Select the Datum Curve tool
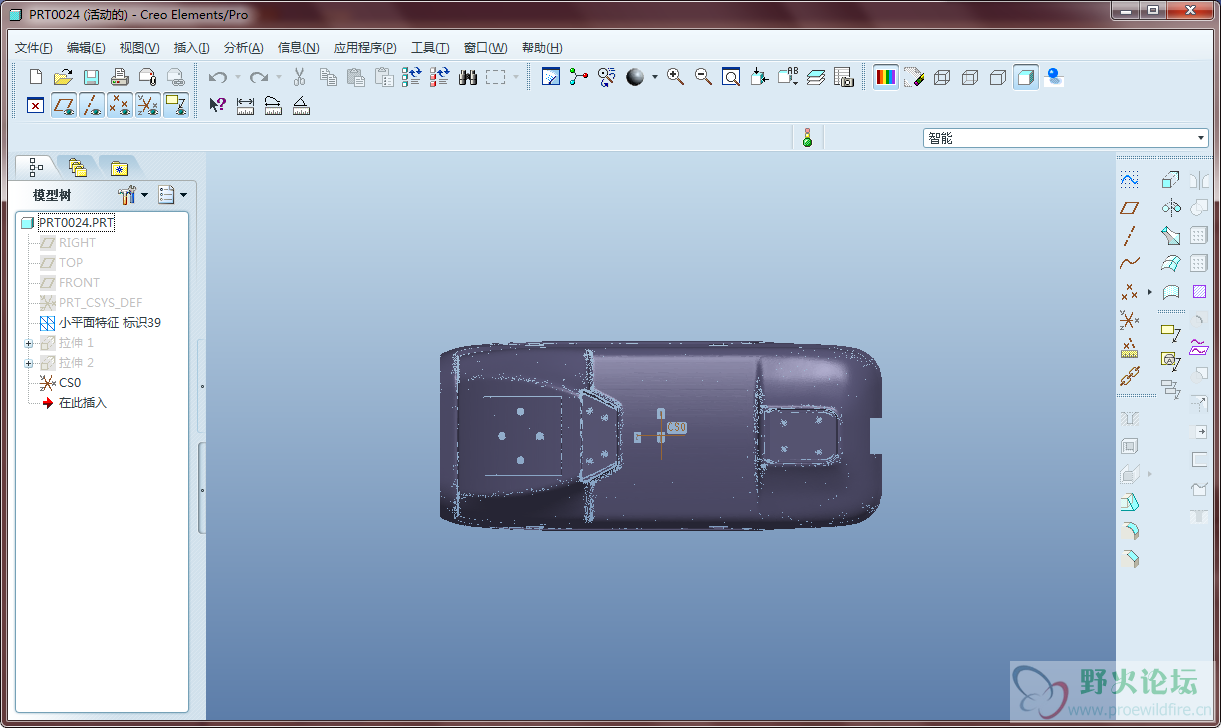The height and width of the screenshot is (728, 1221). click(x=1129, y=264)
